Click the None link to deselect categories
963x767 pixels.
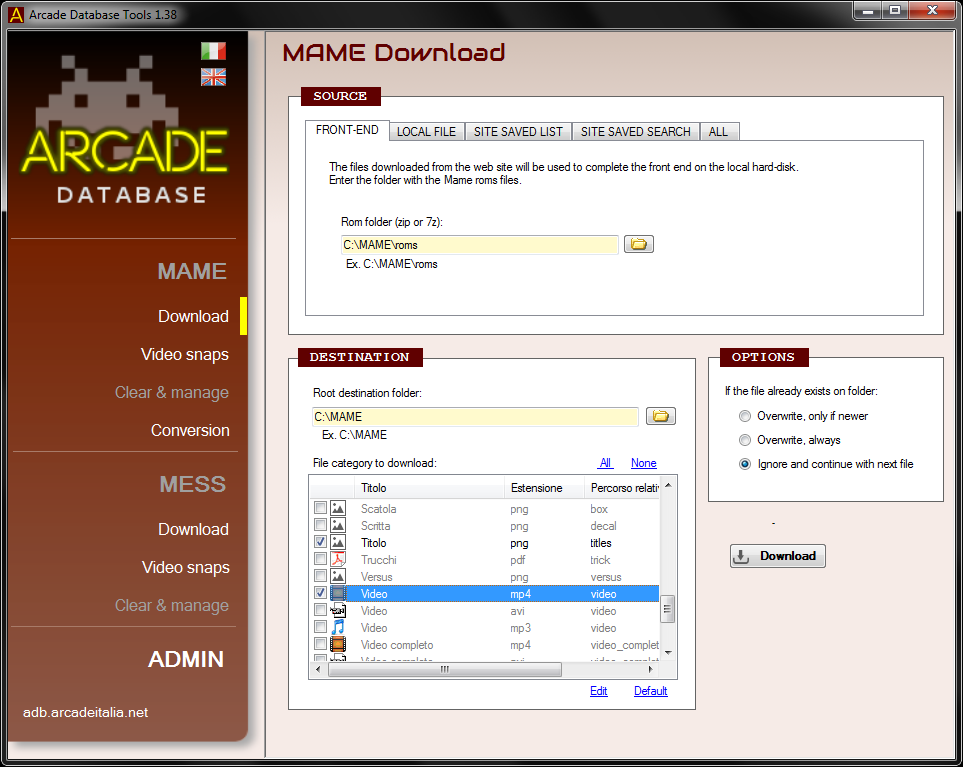point(643,463)
